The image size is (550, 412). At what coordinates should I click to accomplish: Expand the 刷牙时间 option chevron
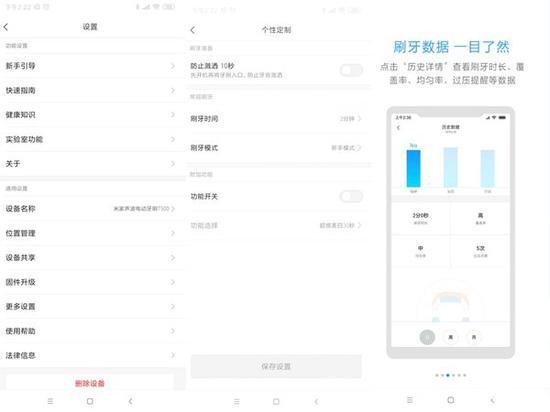[x=359, y=119]
